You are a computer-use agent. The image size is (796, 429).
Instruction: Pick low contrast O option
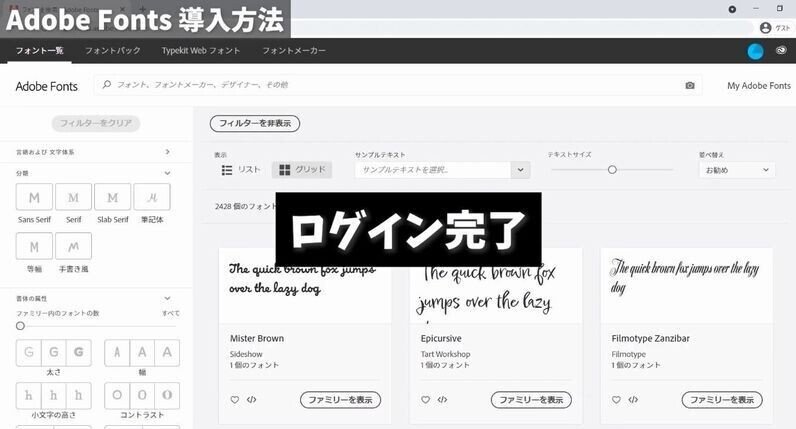pos(117,395)
